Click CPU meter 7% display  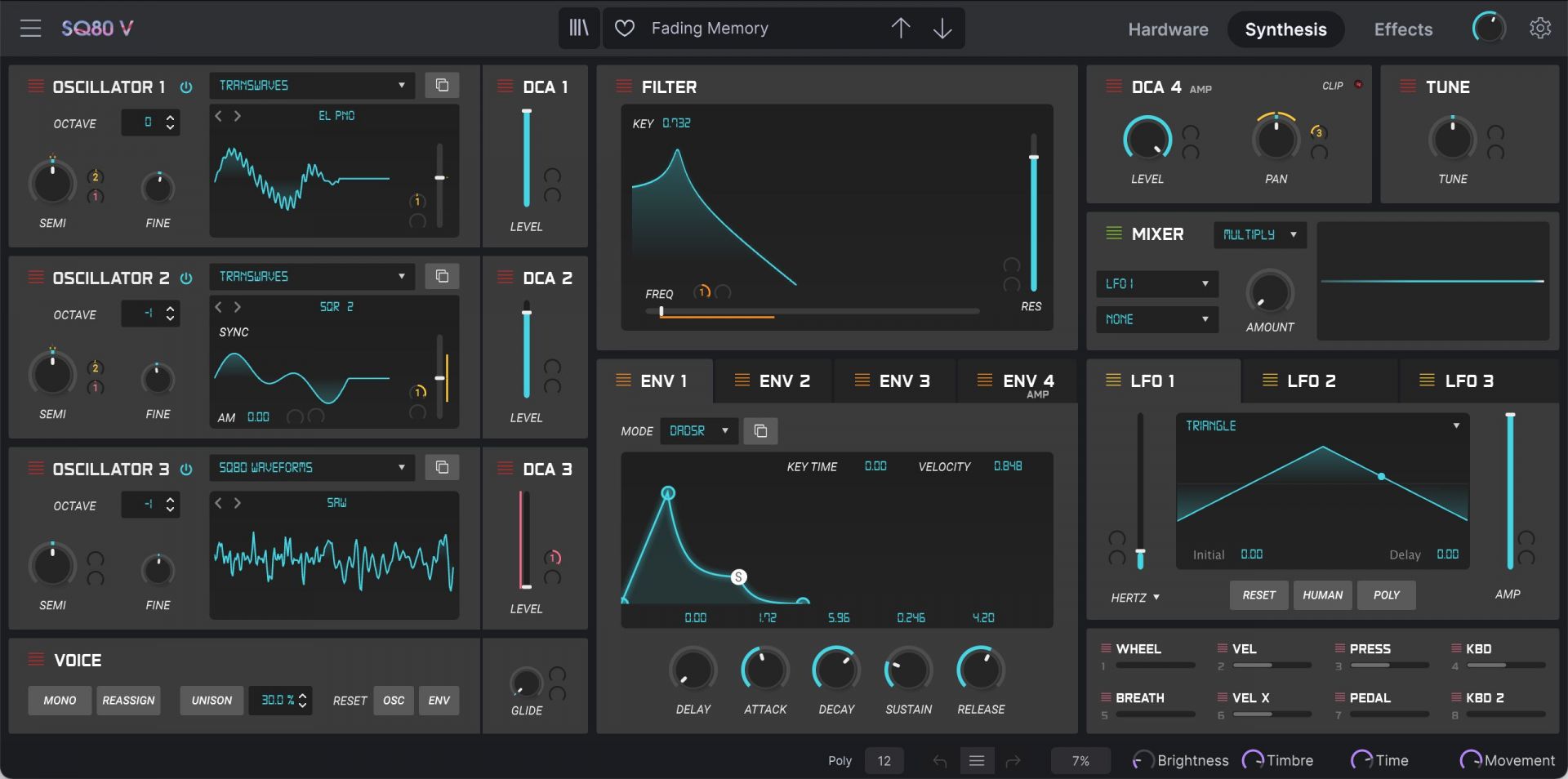1080,761
